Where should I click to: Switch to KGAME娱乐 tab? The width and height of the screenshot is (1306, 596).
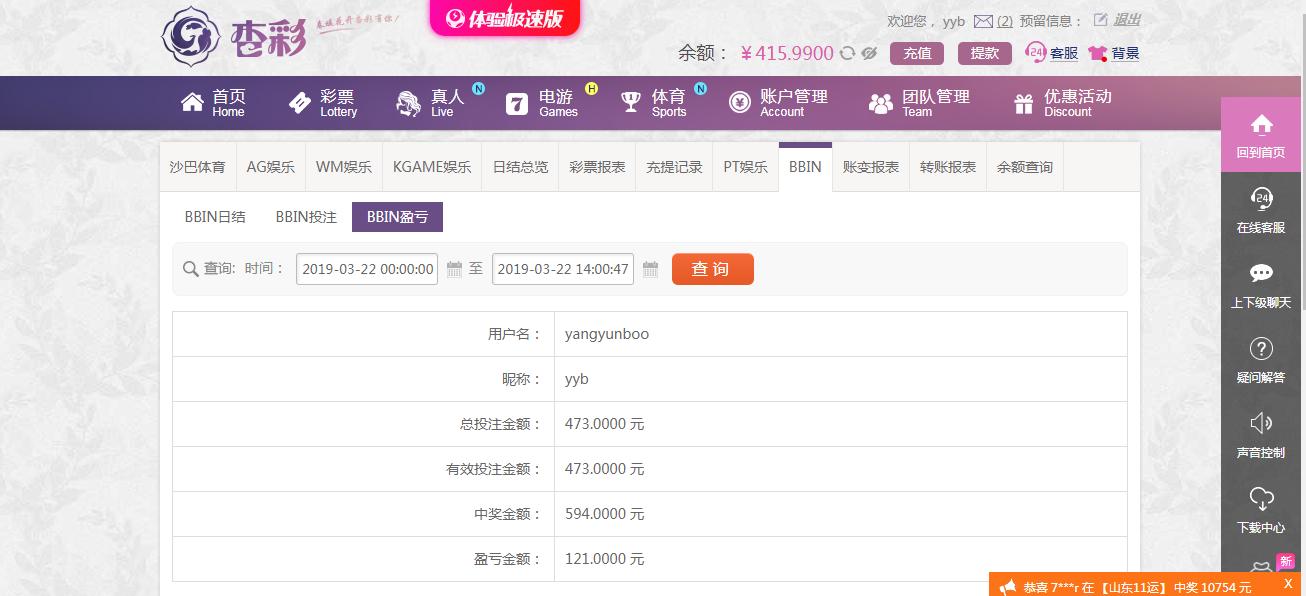432,167
